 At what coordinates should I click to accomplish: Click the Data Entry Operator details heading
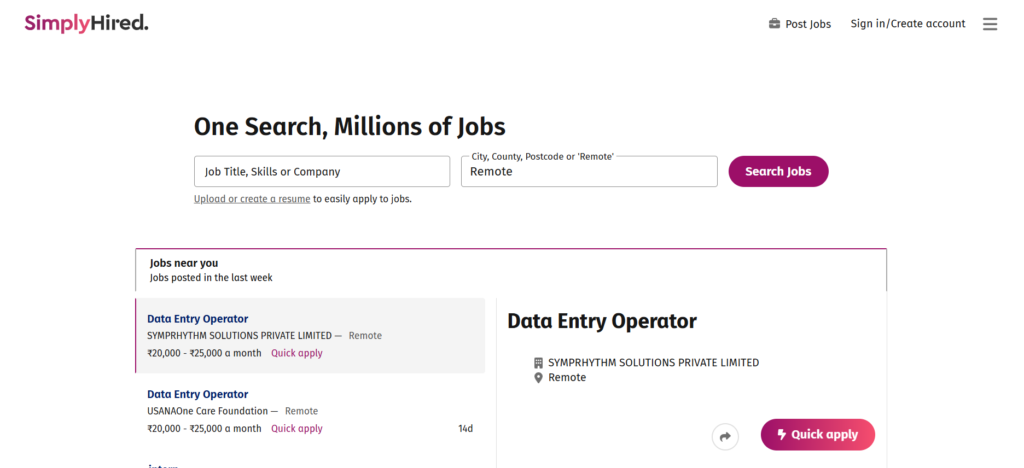(x=602, y=321)
